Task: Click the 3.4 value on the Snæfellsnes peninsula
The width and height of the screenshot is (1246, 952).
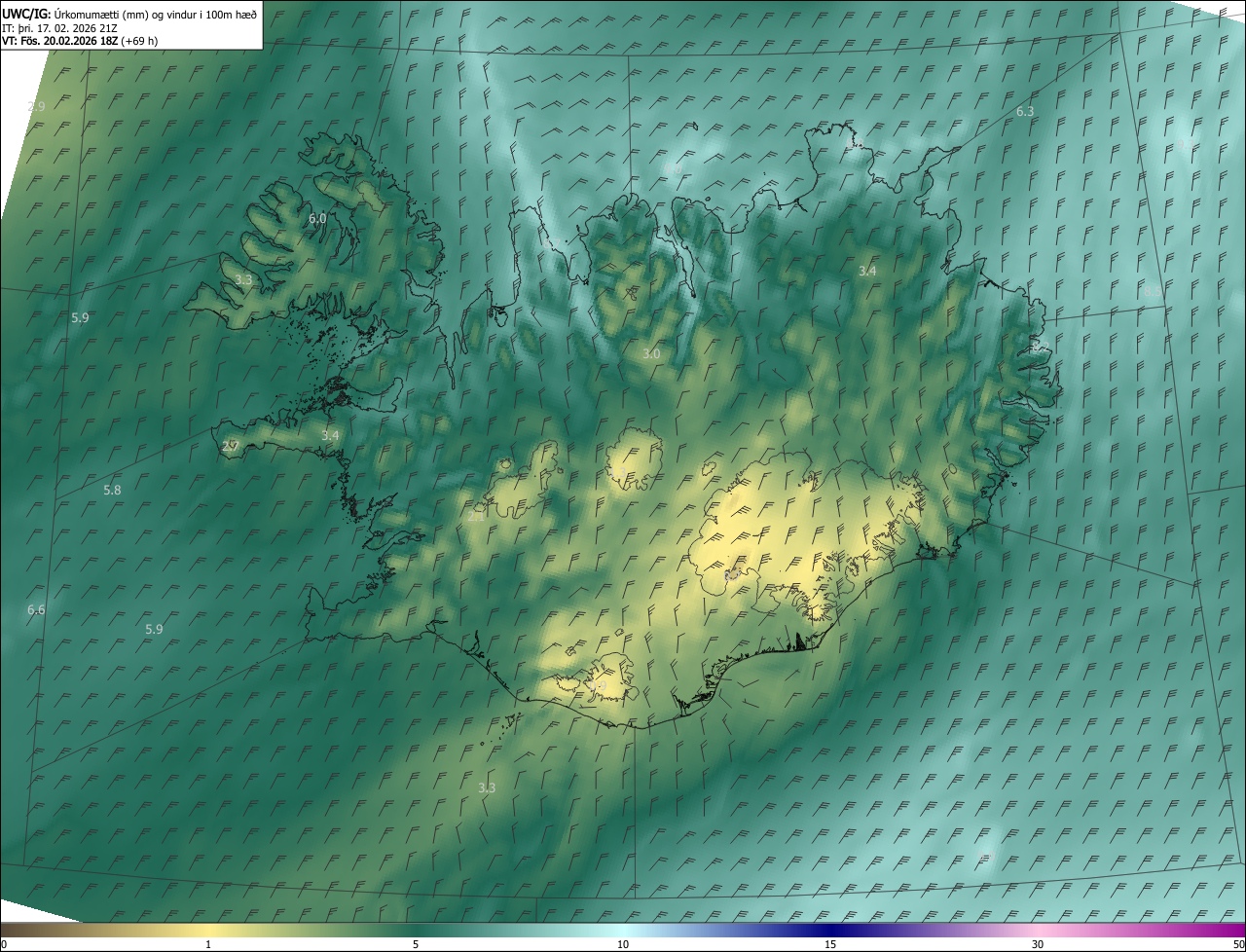Action: (x=330, y=435)
